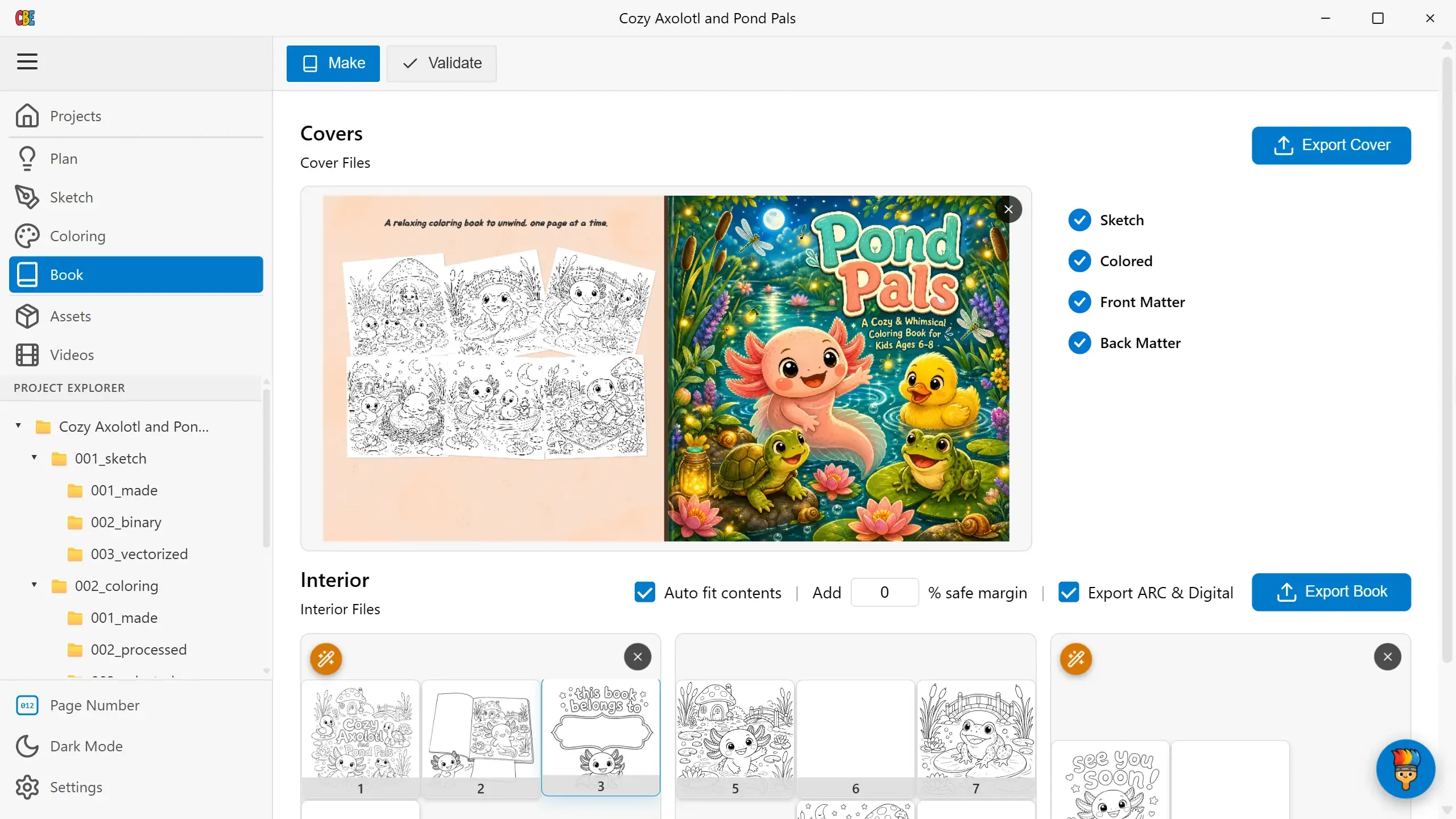Toggle Dark Mode
The height and width of the screenshot is (819, 1456).
(136, 746)
